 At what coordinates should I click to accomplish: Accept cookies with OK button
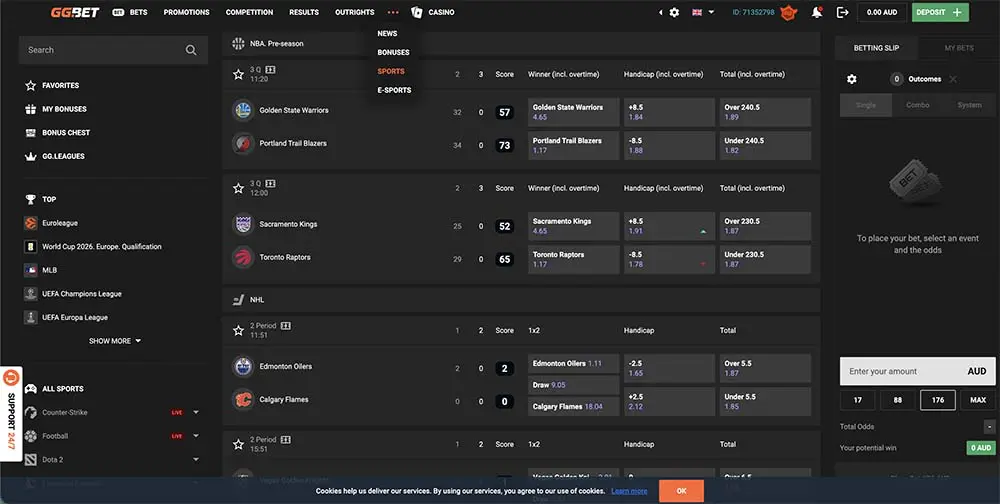click(x=681, y=491)
